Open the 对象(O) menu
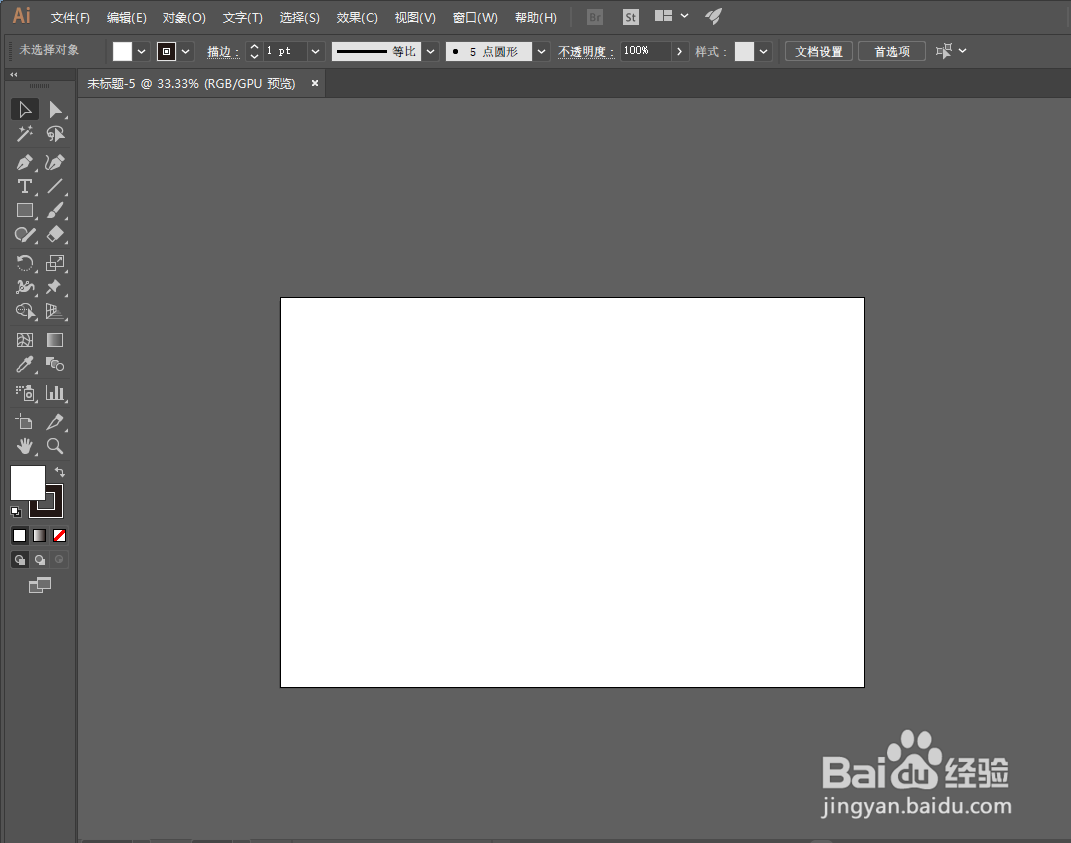The height and width of the screenshot is (843, 1071). pos(184,17)
